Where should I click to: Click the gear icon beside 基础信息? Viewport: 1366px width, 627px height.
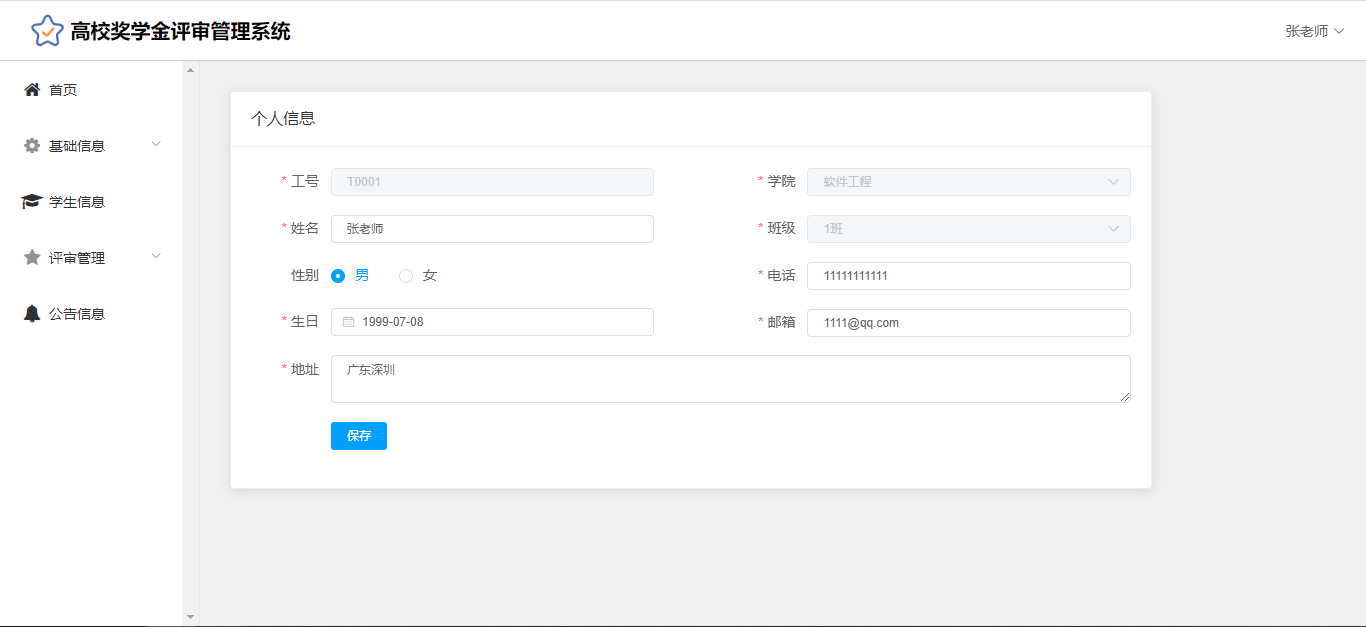pyautogui.click(x=32, y=146)
